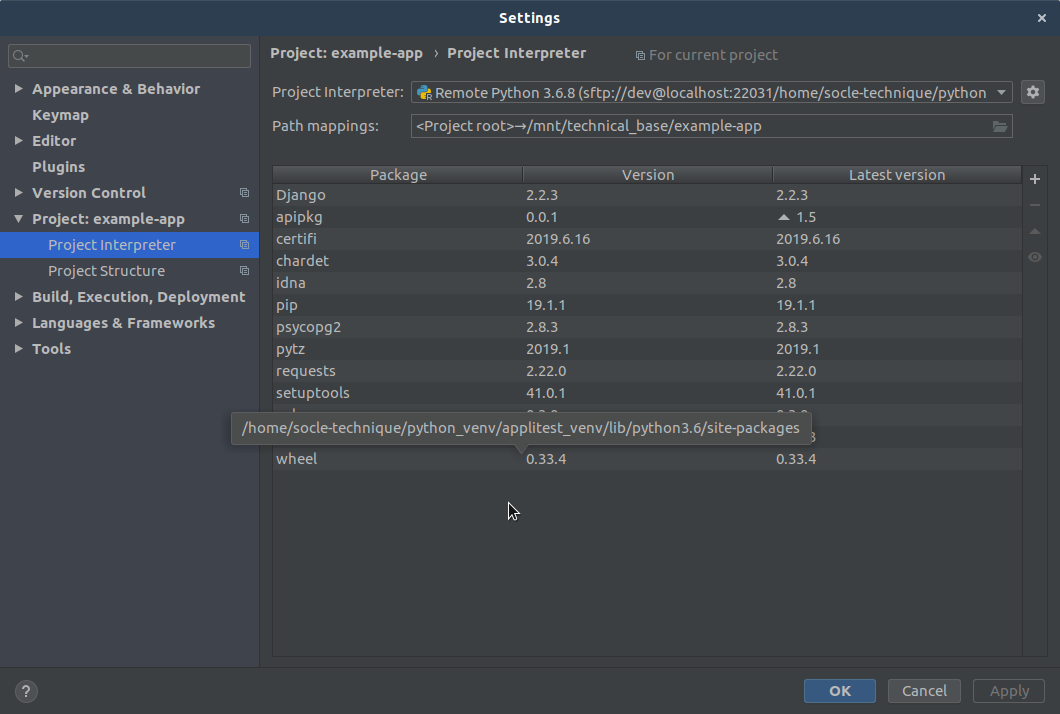The image size is (1060, 714).
Task: Expand Appearance & Behavior section
Action: point(19,89)
